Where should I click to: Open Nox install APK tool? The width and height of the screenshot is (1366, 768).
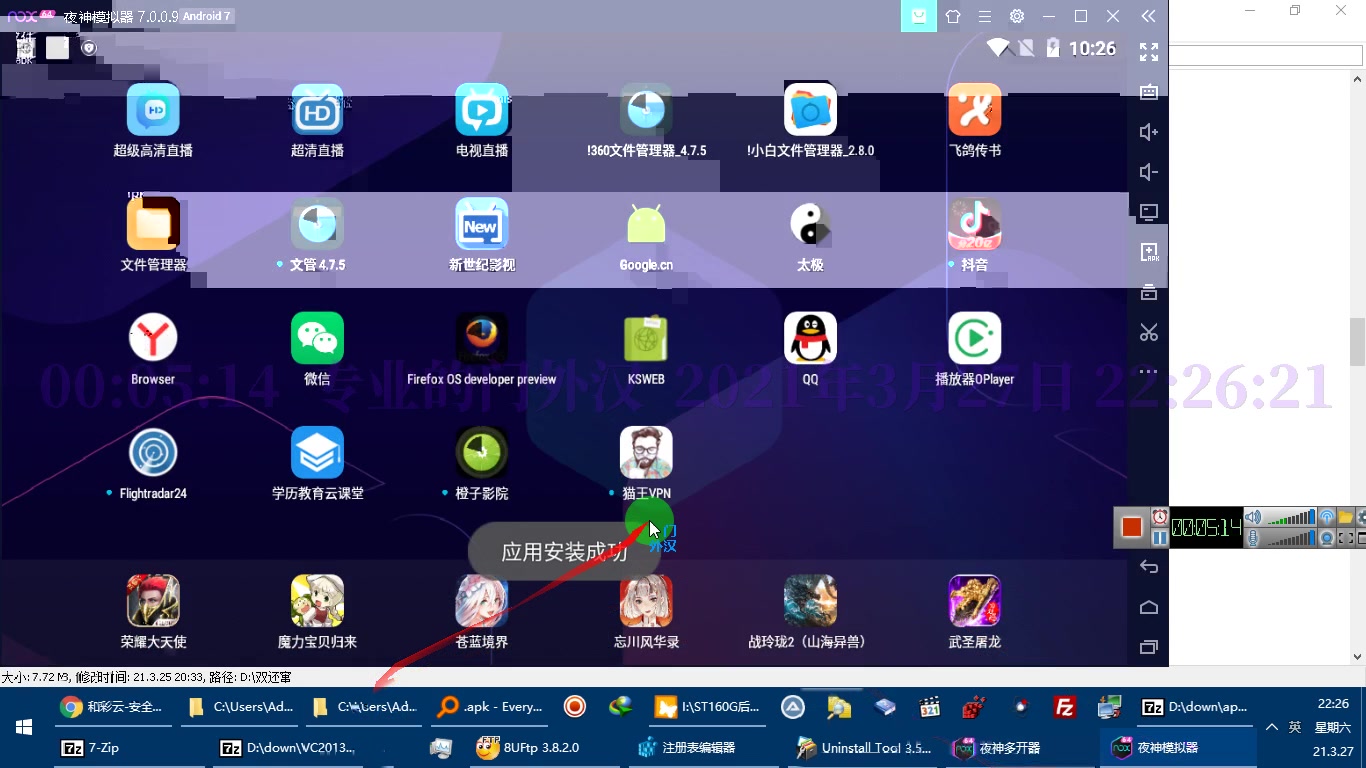tap(1149, 252)
